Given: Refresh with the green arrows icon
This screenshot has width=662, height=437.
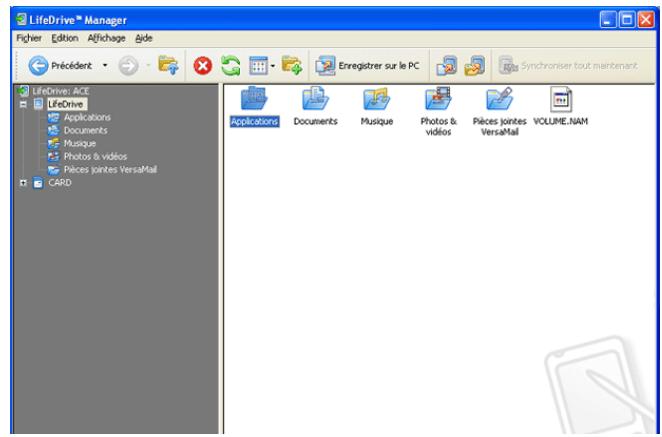Looking at the screenshot, I should (231, 66).
